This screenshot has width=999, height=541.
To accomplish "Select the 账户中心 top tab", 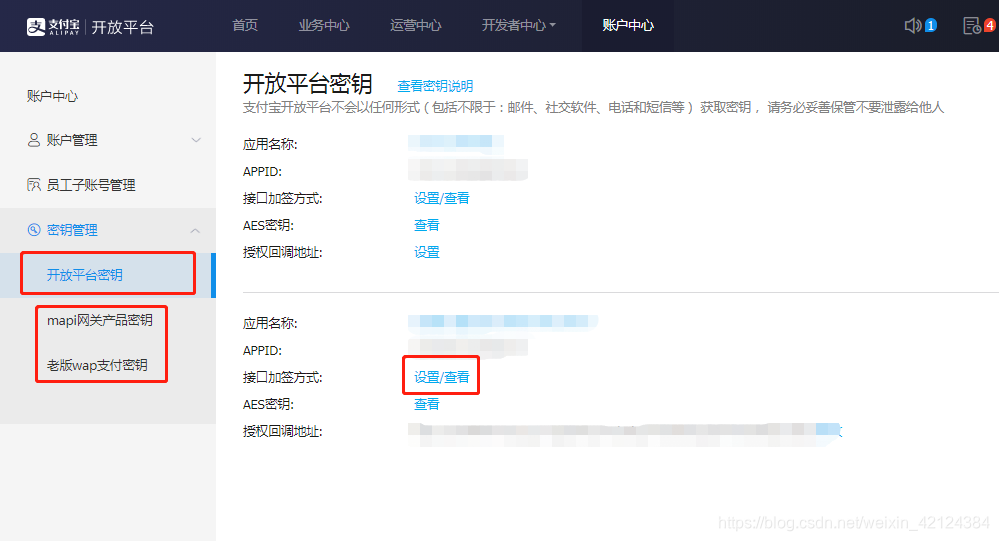I will [628, 25].
